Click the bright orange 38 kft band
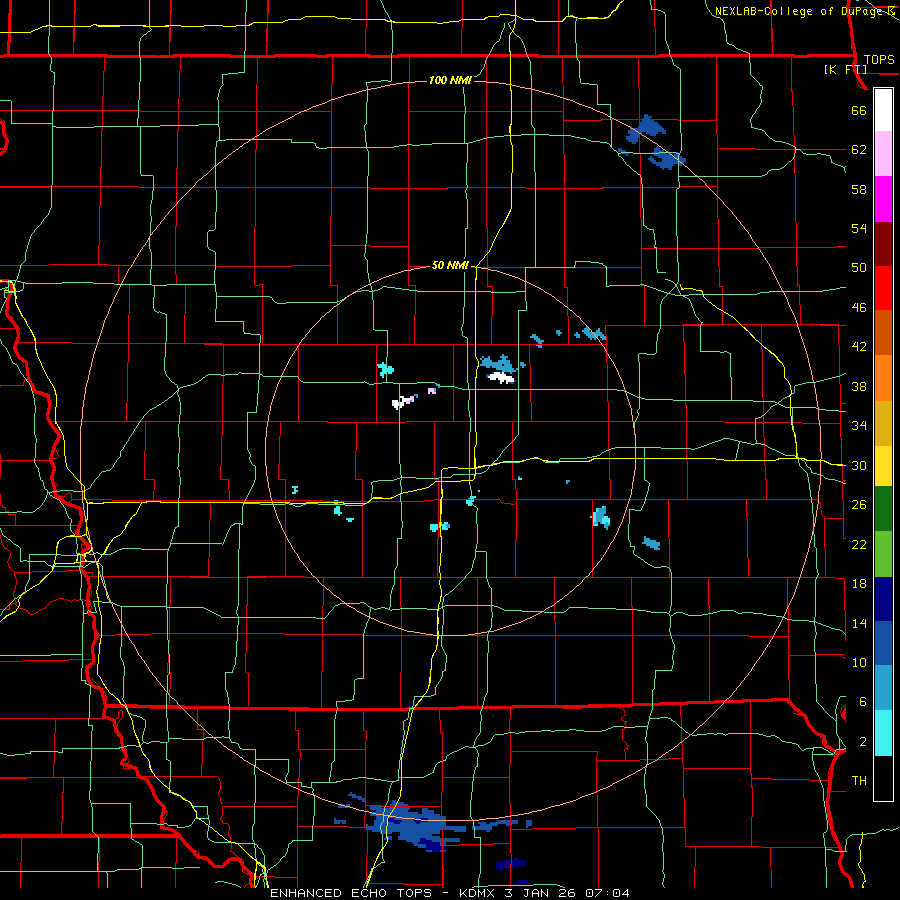The width and height of the screenshot is (900, 900). click(883, 378)
